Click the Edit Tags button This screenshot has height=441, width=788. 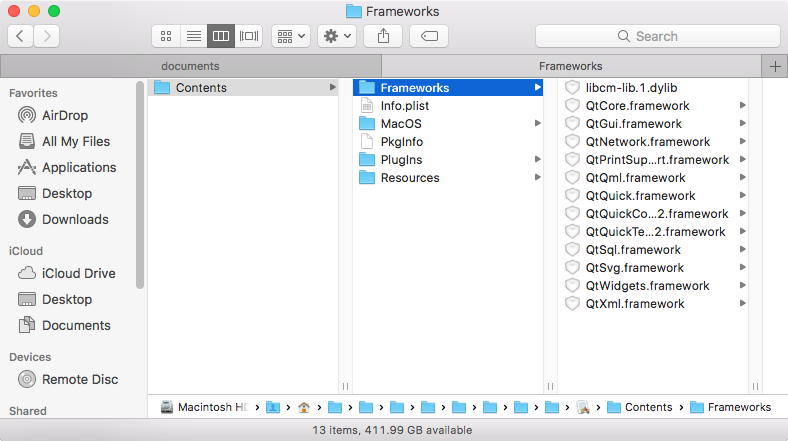click(429, 36)
